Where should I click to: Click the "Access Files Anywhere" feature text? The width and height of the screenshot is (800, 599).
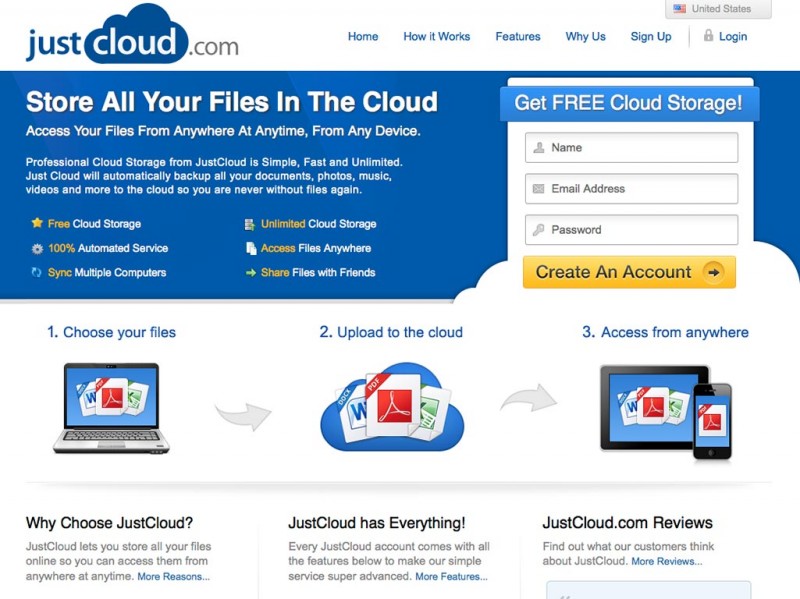[316, 248]
